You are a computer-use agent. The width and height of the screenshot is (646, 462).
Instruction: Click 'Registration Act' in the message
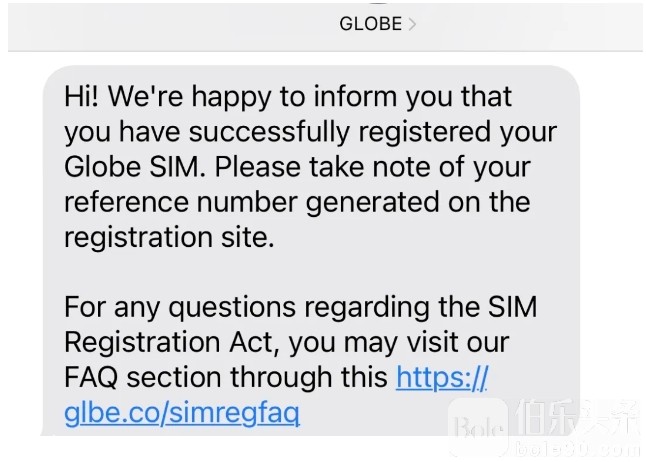tap(169, 342)
